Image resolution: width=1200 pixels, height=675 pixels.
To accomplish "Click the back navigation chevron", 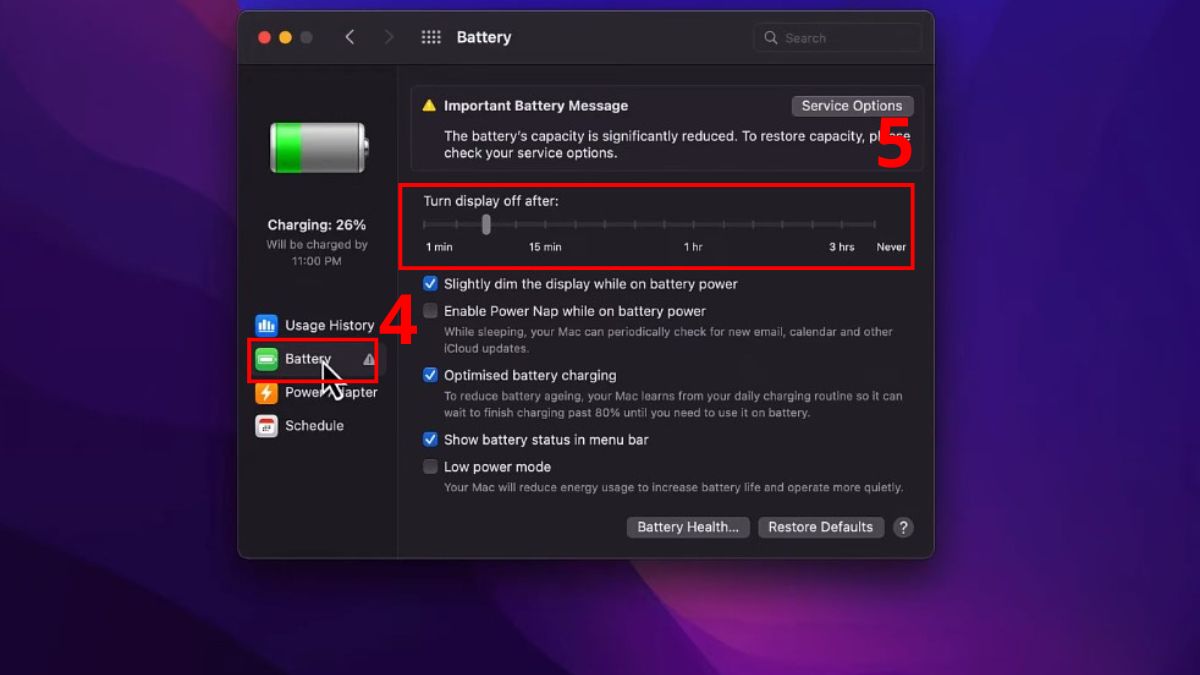I will point(350,36).
